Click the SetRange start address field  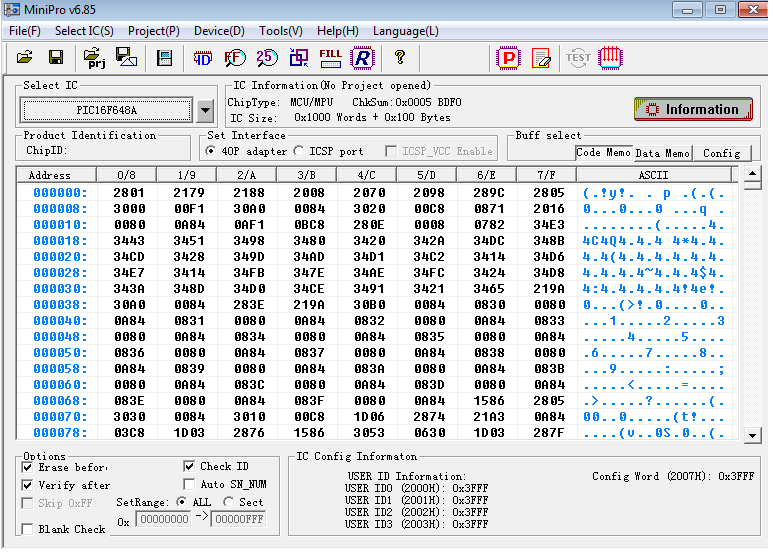(162, 519)
